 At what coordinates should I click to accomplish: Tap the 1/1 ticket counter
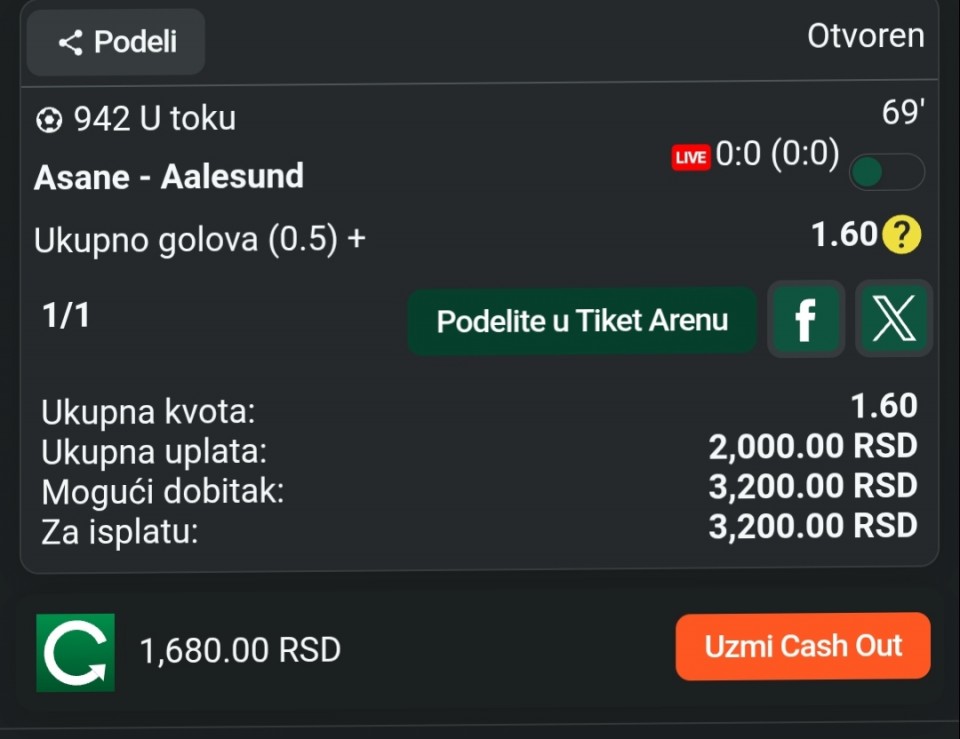[x=66, y=316]
